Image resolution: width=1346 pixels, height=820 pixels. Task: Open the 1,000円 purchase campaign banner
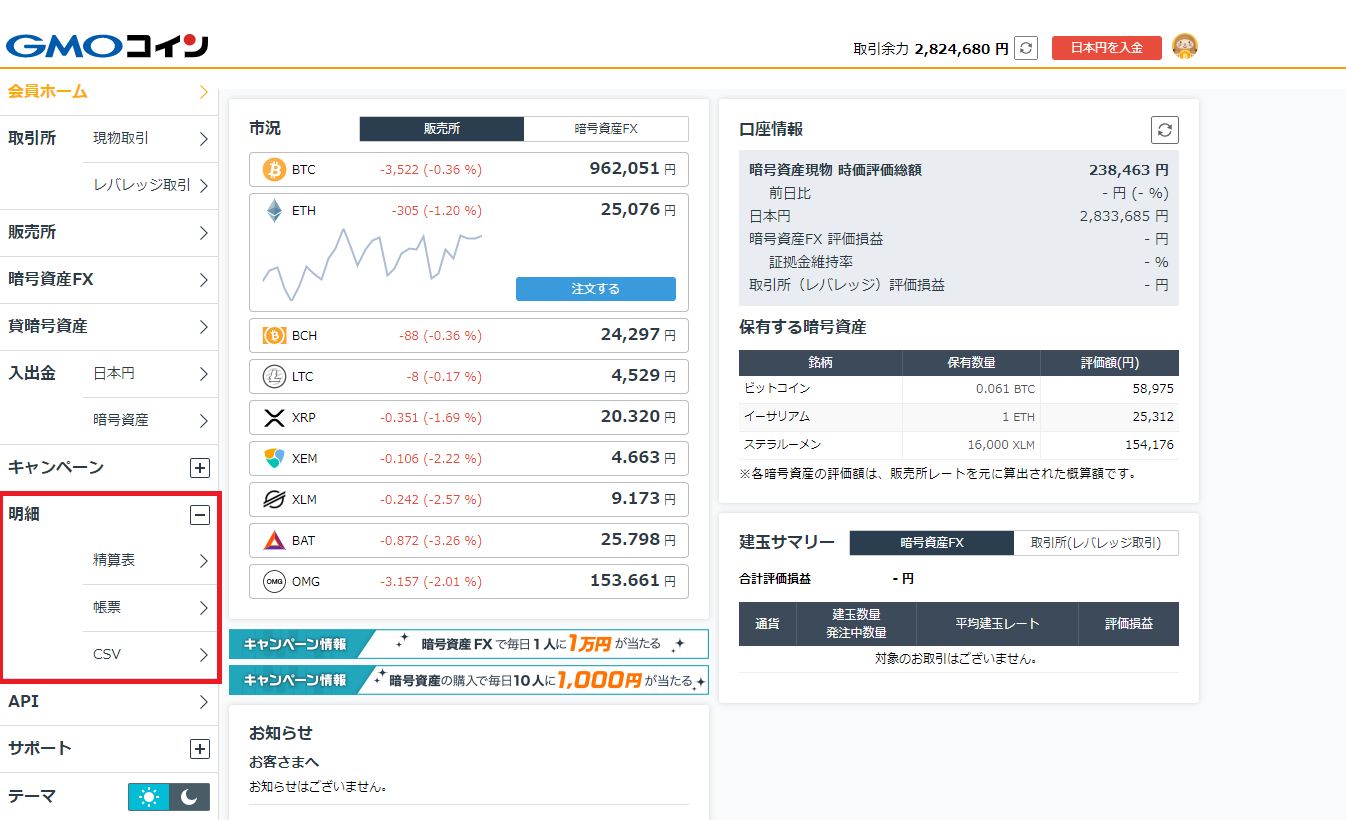[469, 680]
